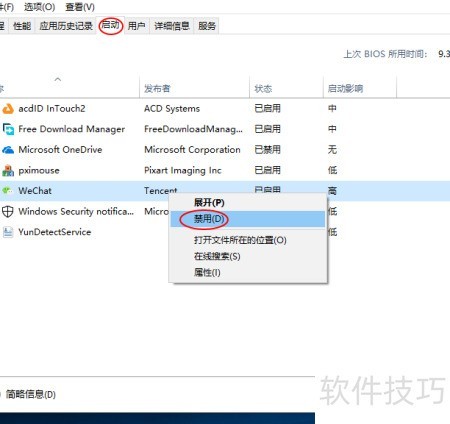Sort by 发布者 column header
This screenshot has width=450, height=424.
click(x=157, y=89)
